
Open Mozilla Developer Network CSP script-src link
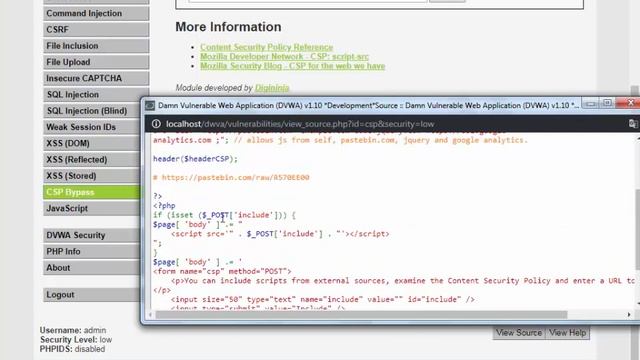(284, 57)
